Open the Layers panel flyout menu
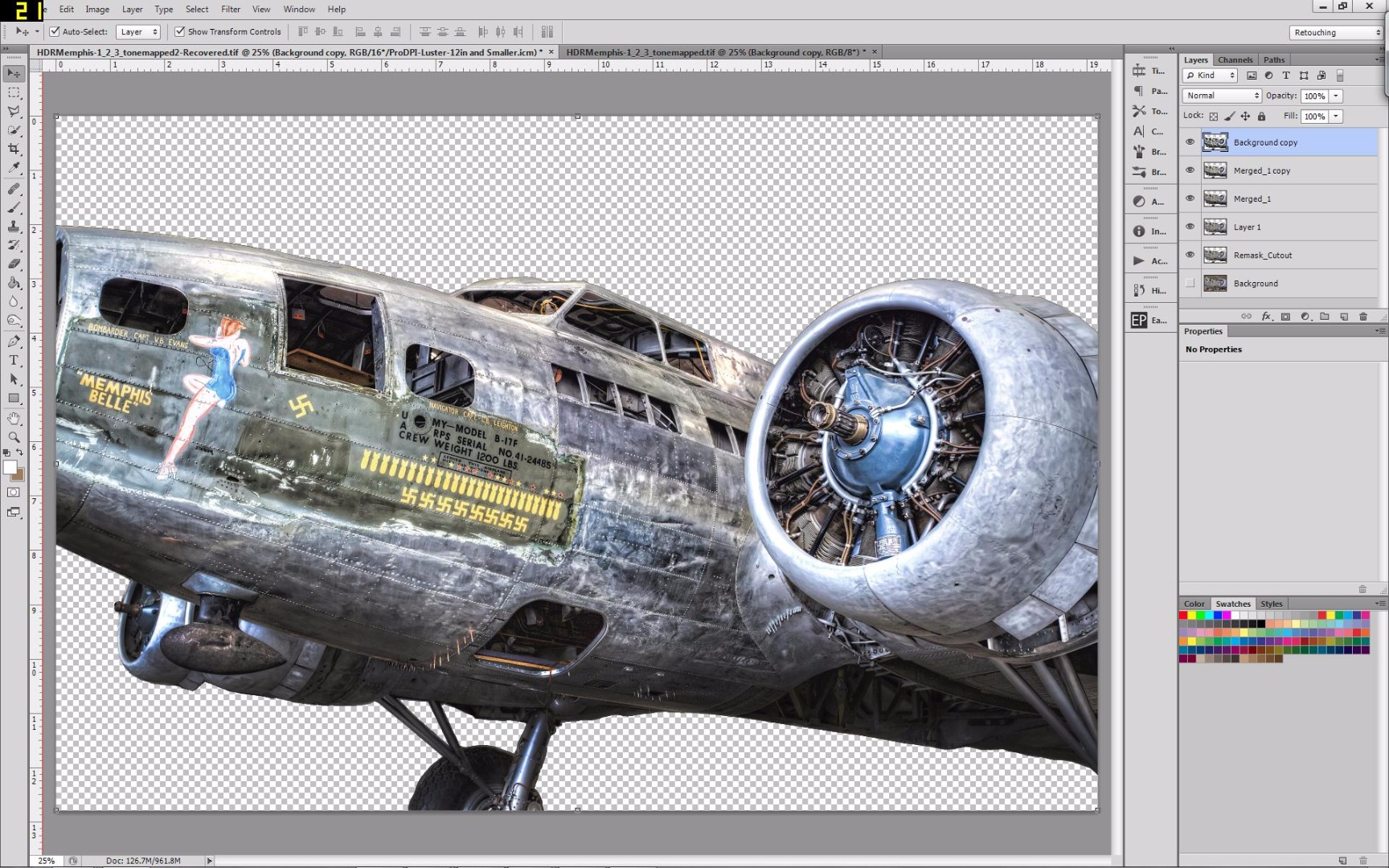 [x=1379, y=59]
